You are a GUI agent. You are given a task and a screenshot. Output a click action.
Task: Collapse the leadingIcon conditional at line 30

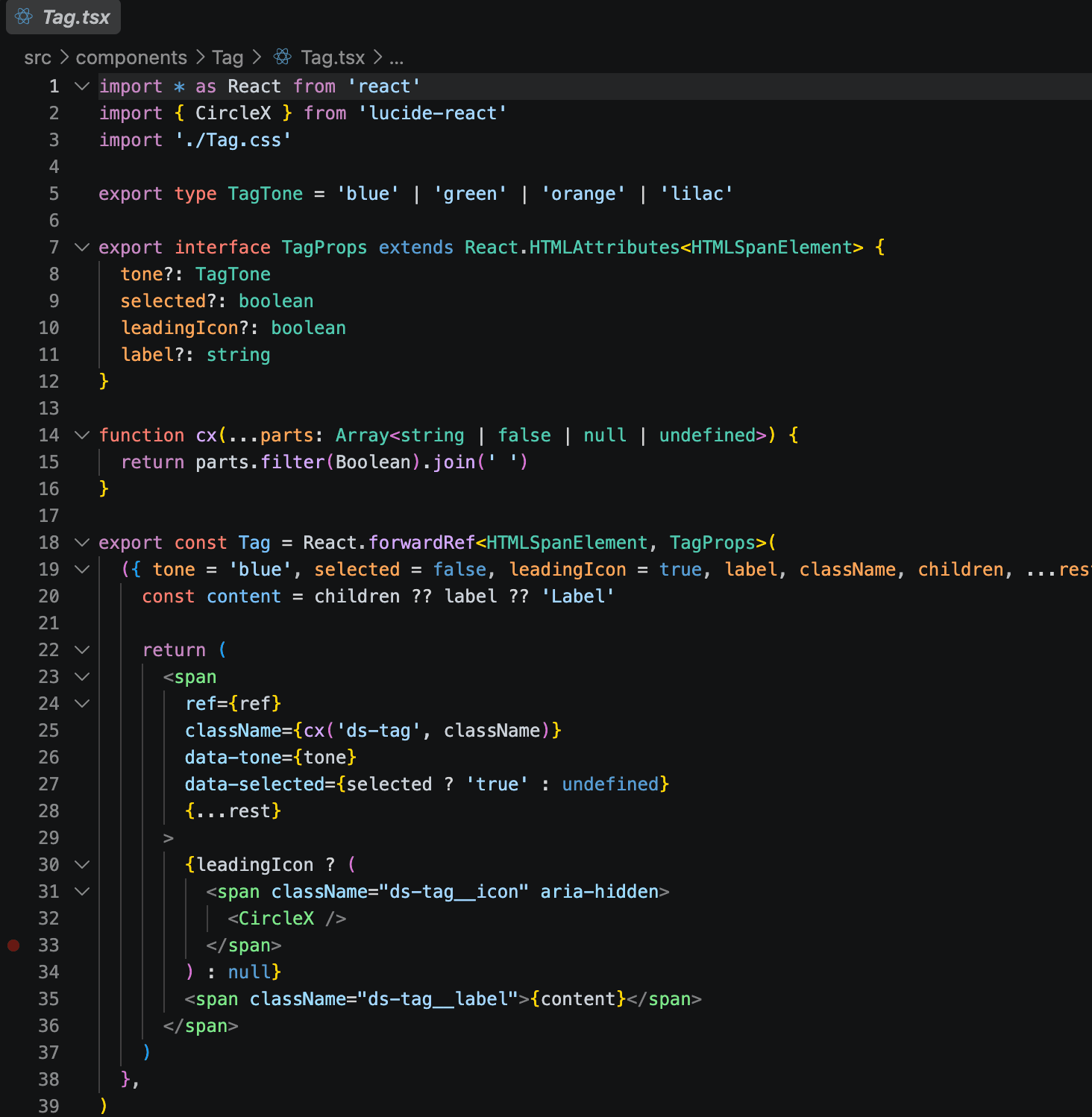(82, 865)
